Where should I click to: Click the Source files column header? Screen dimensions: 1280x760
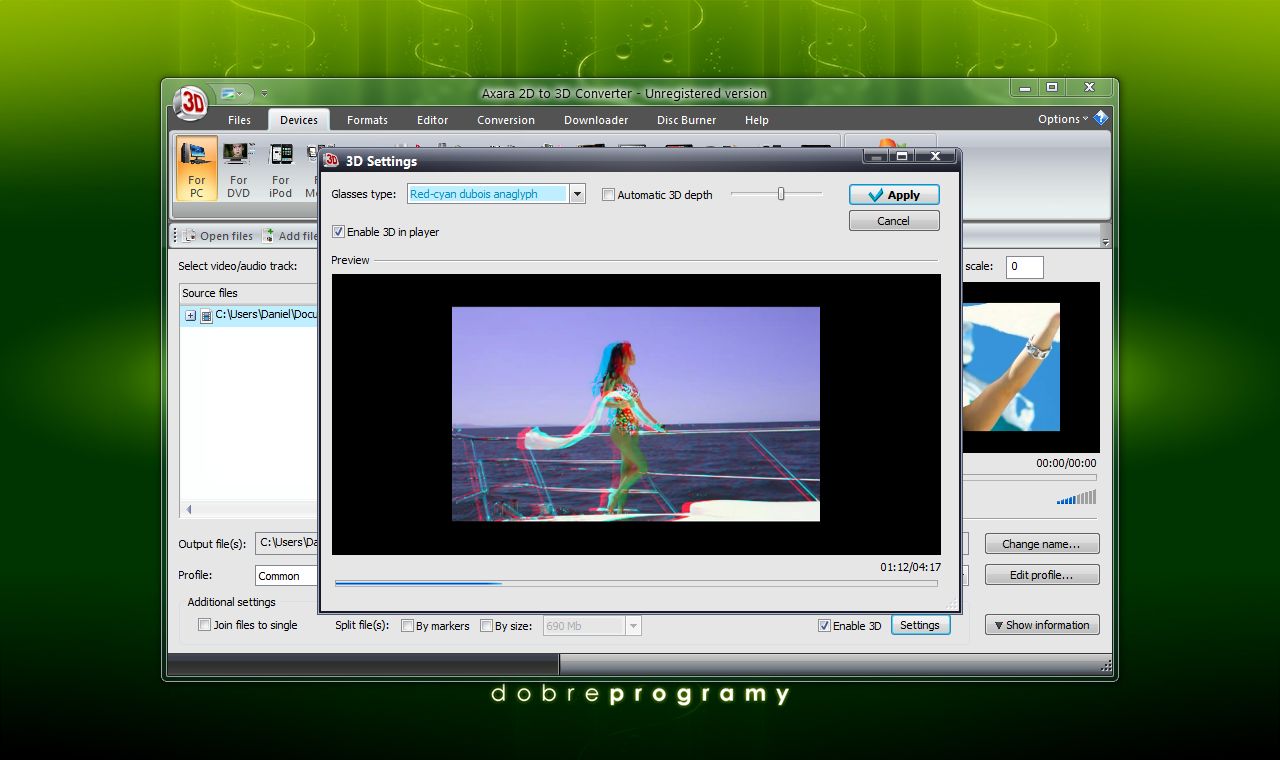click(249, 293)
